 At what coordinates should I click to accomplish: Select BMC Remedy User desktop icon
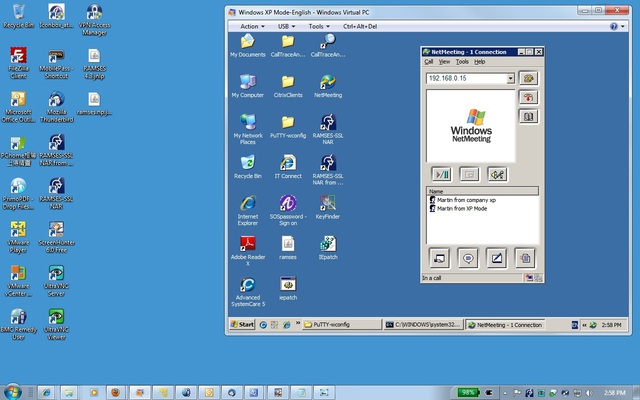click(x=18, y=324)
